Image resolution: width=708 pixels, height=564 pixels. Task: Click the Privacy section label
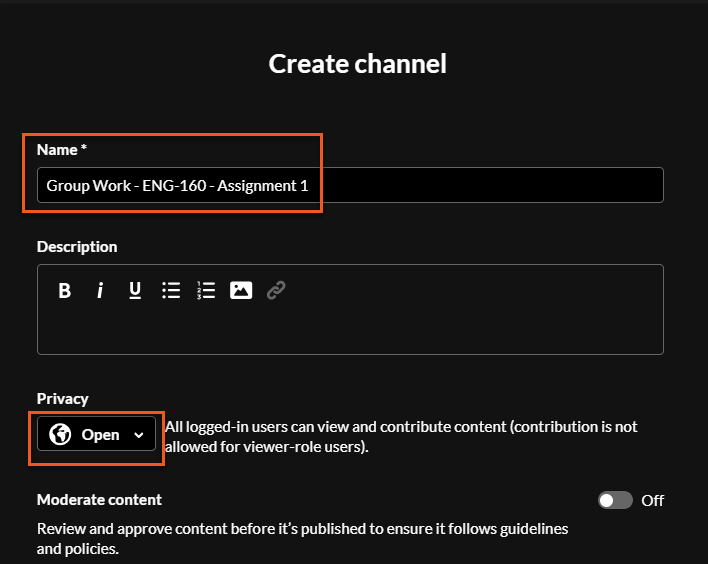(63, 398)
